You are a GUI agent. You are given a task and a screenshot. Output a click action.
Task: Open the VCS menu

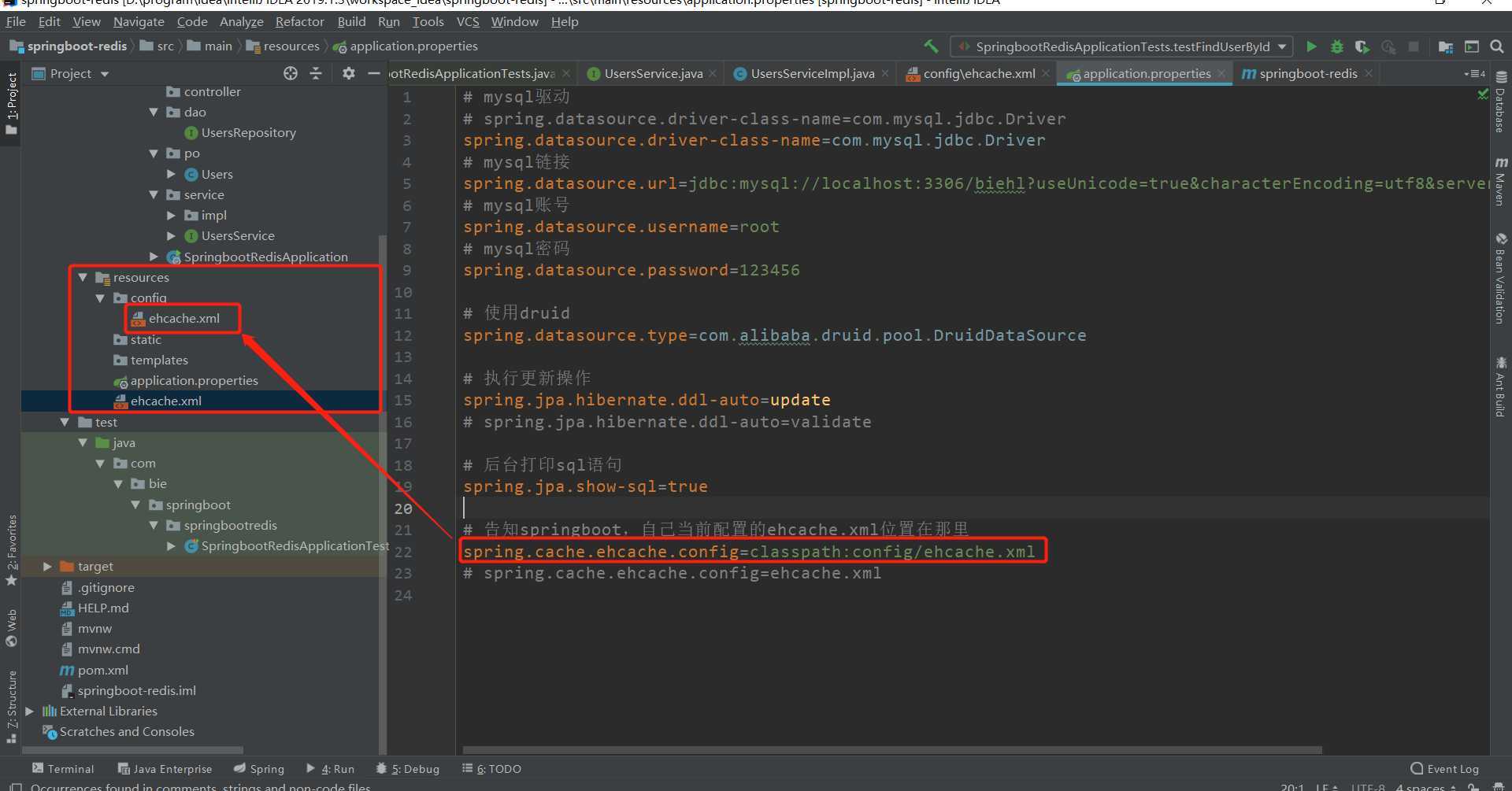(x=468, y=22)
